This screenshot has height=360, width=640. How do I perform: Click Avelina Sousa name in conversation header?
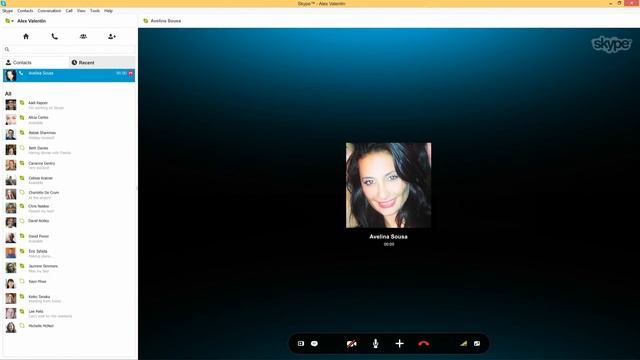click(166, 21)
